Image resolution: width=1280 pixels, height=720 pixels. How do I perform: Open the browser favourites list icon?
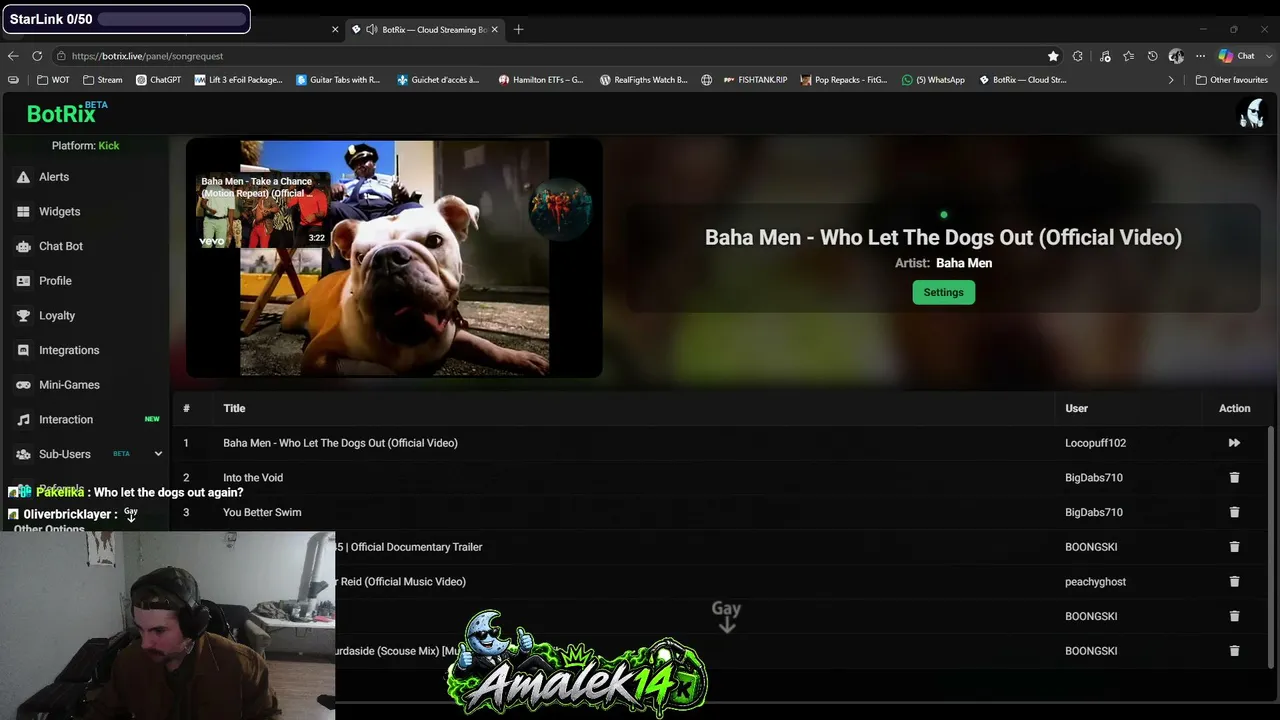coord(1128,56)
